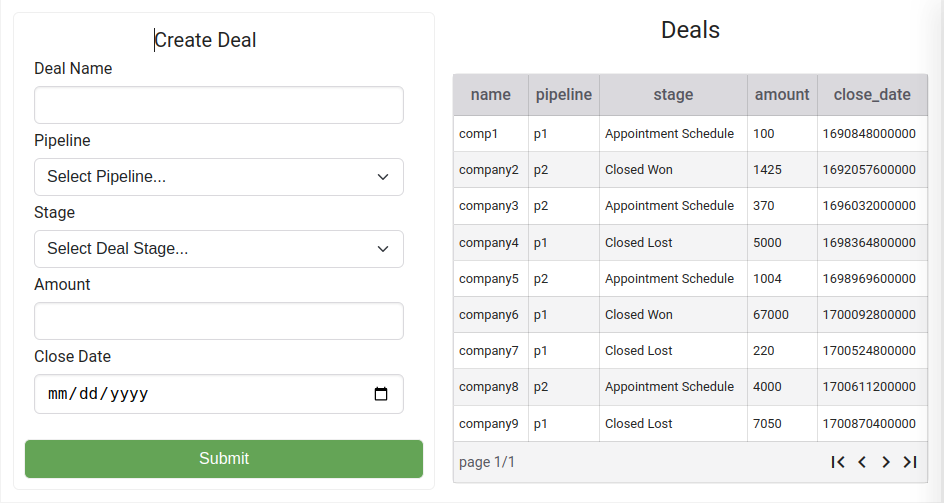Sort table by the name column header

(491, 95)
